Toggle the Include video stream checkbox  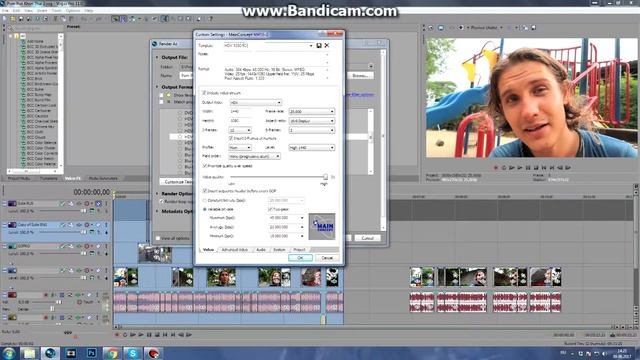tap(204, 93)
